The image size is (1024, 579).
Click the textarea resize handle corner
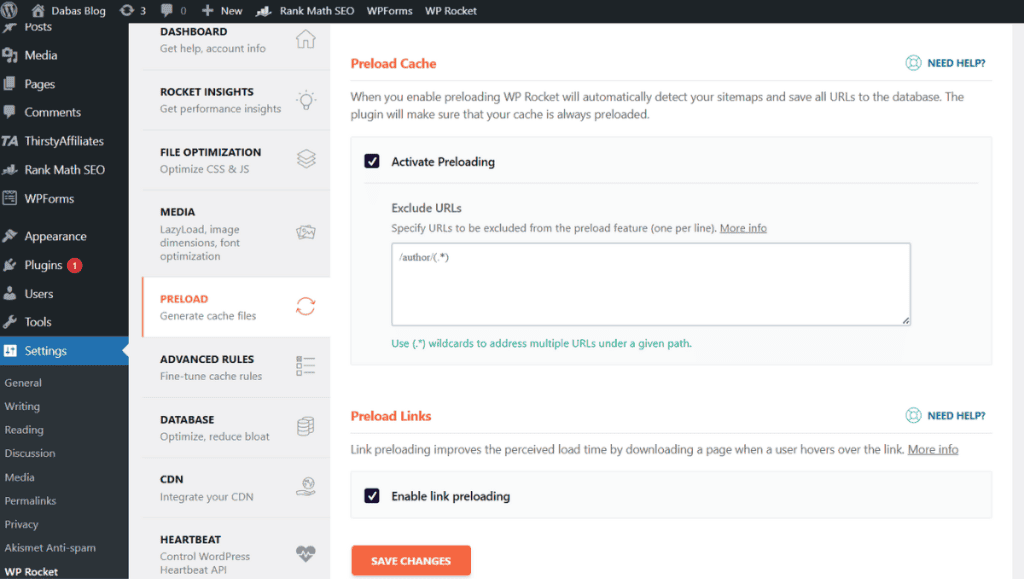point(906,321)
